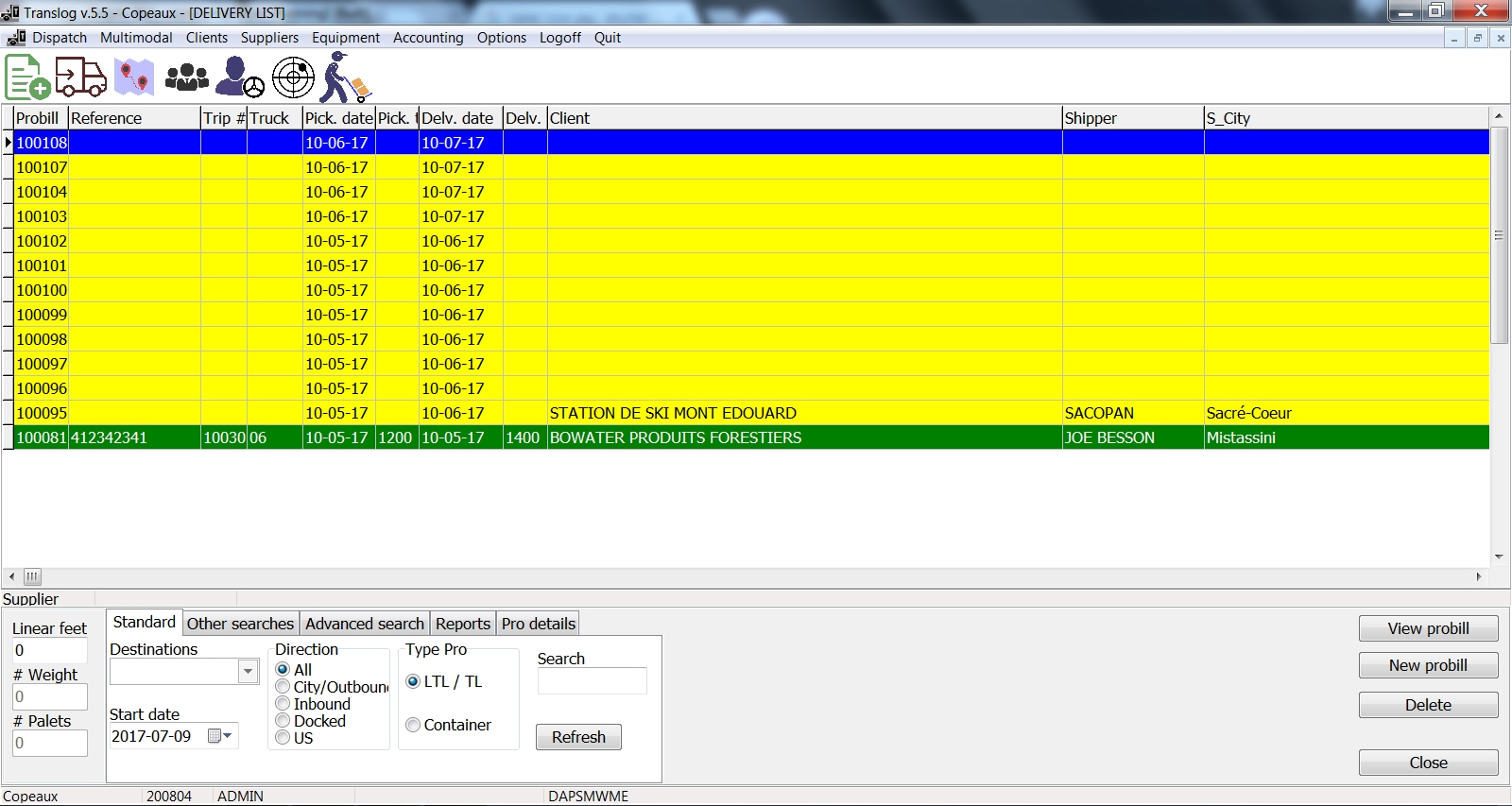Click the radar tracking icon
The width and height of the screenshot is (1512, 806).
[293, 77]
